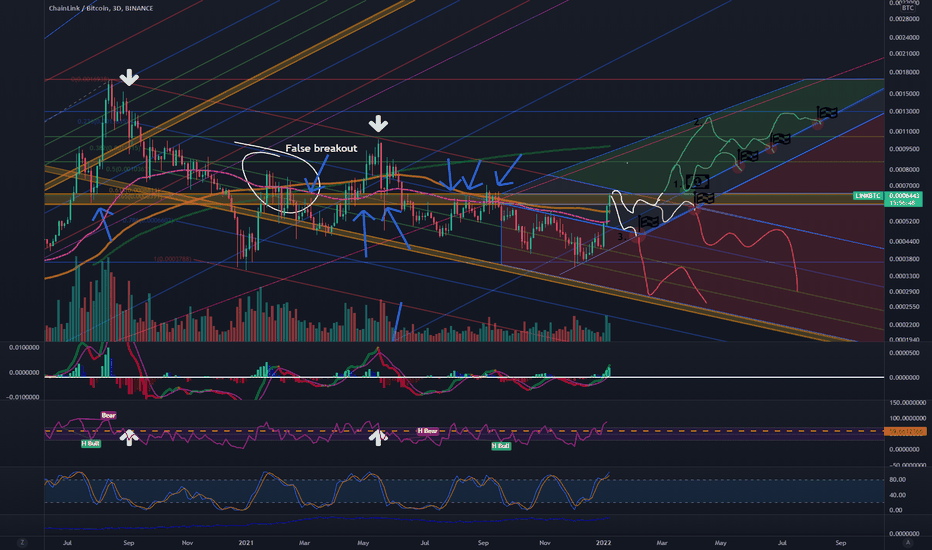Screen dimensions: 932x550
Task: Click the 0.0024000 price axis value
Action: pyautogui.click(x=904, y=37)
